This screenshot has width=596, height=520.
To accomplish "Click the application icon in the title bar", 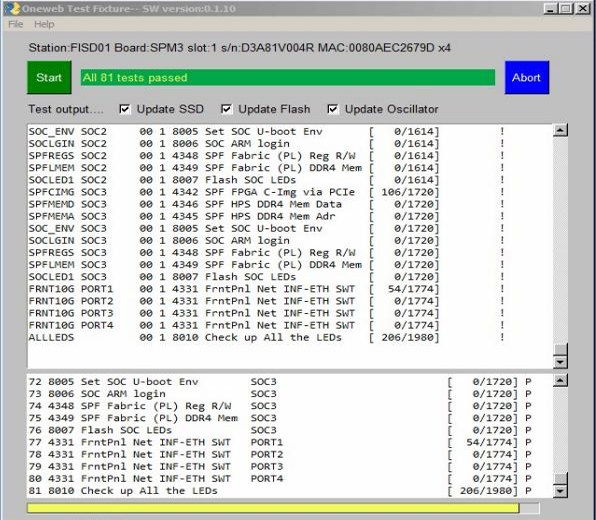I will (12, 8).
